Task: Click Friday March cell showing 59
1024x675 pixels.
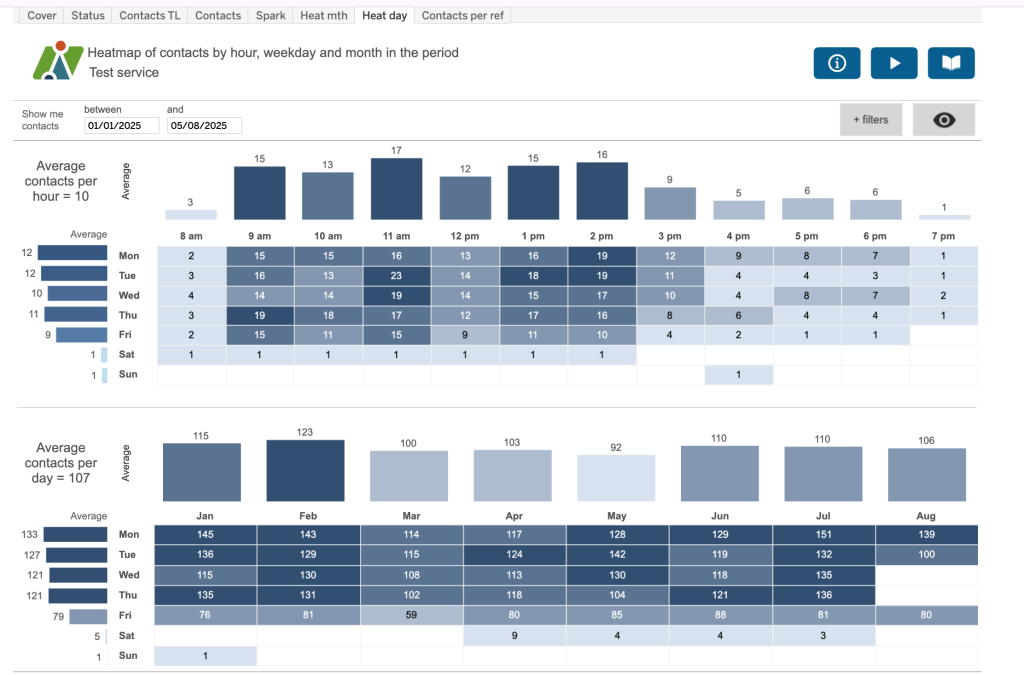Action: [x=412, y=616]
